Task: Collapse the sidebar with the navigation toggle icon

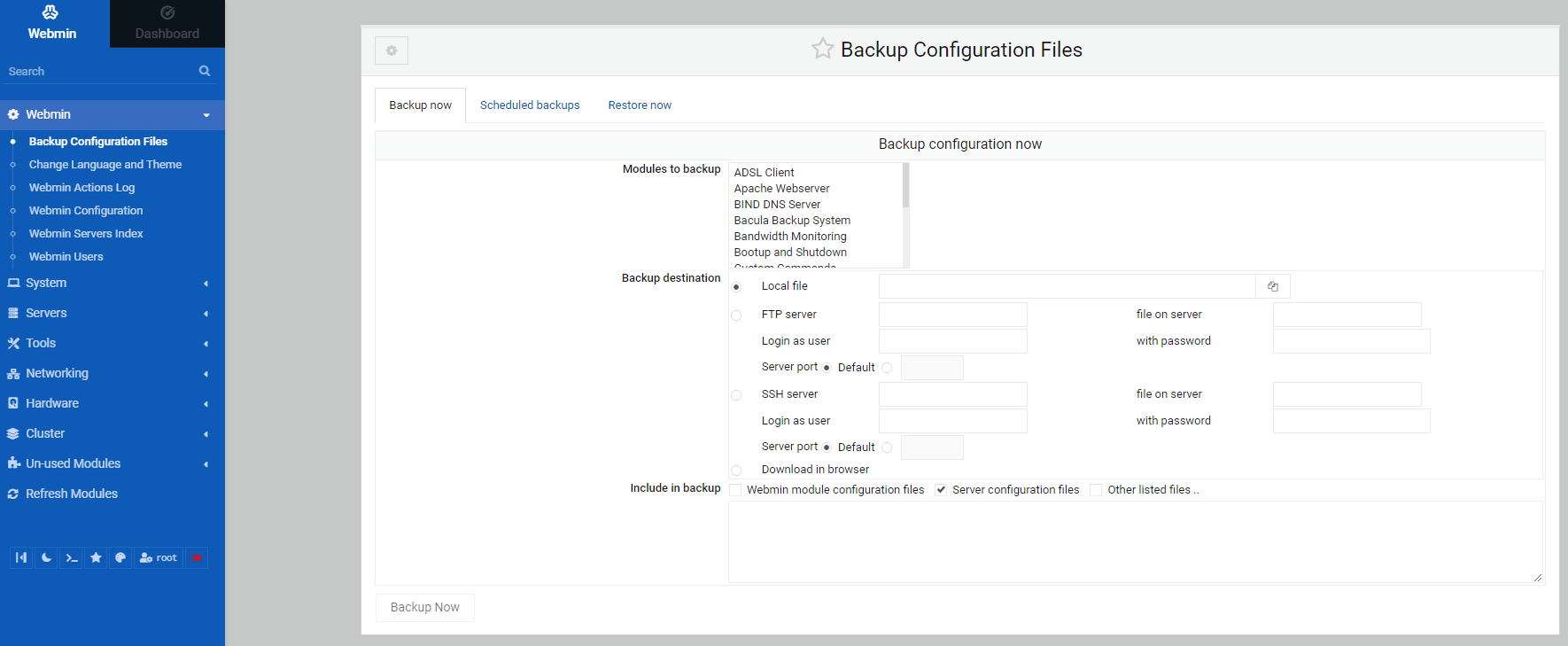Action: coord(21,557)
